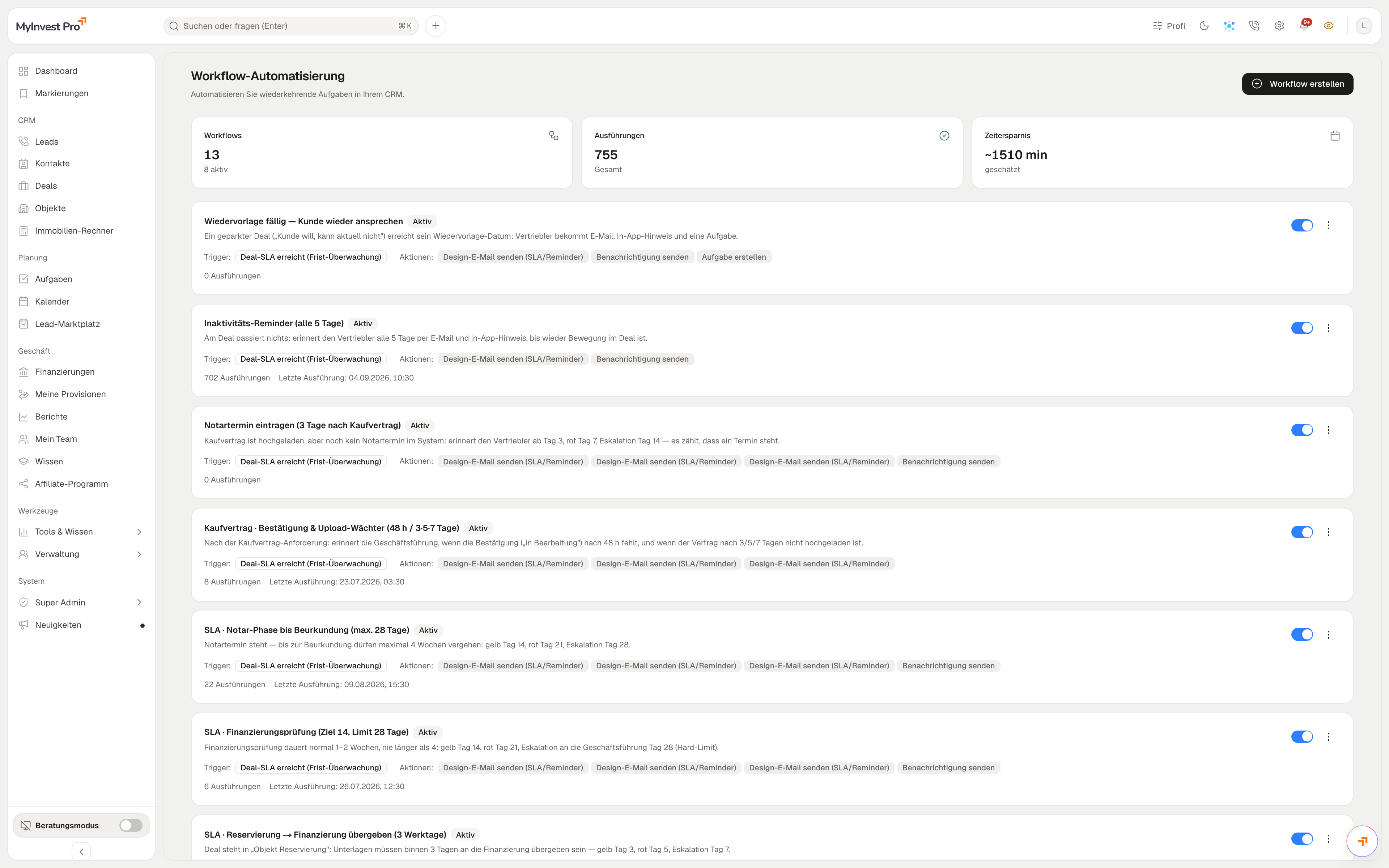Expand Tools & Wissen submenu
The height and width of the screenshot is (868, 1389).
81,532
